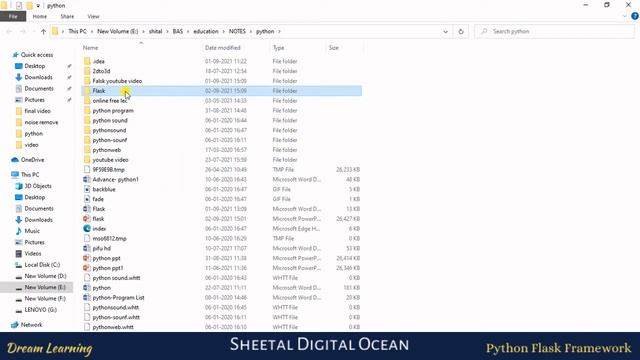Open pinned Desktop under Quick access

pyautogui.click(x=34, y=66)
